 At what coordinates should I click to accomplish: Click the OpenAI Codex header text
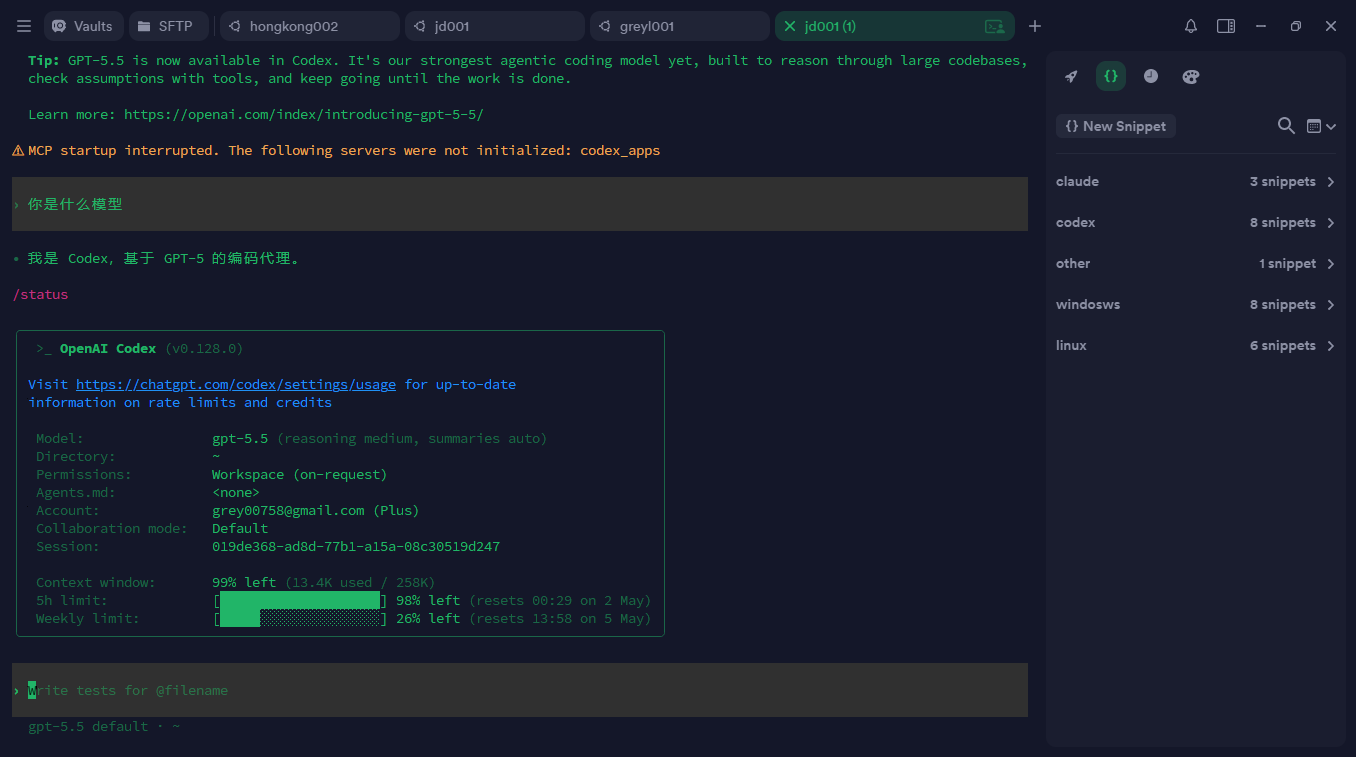click(108, 349)
